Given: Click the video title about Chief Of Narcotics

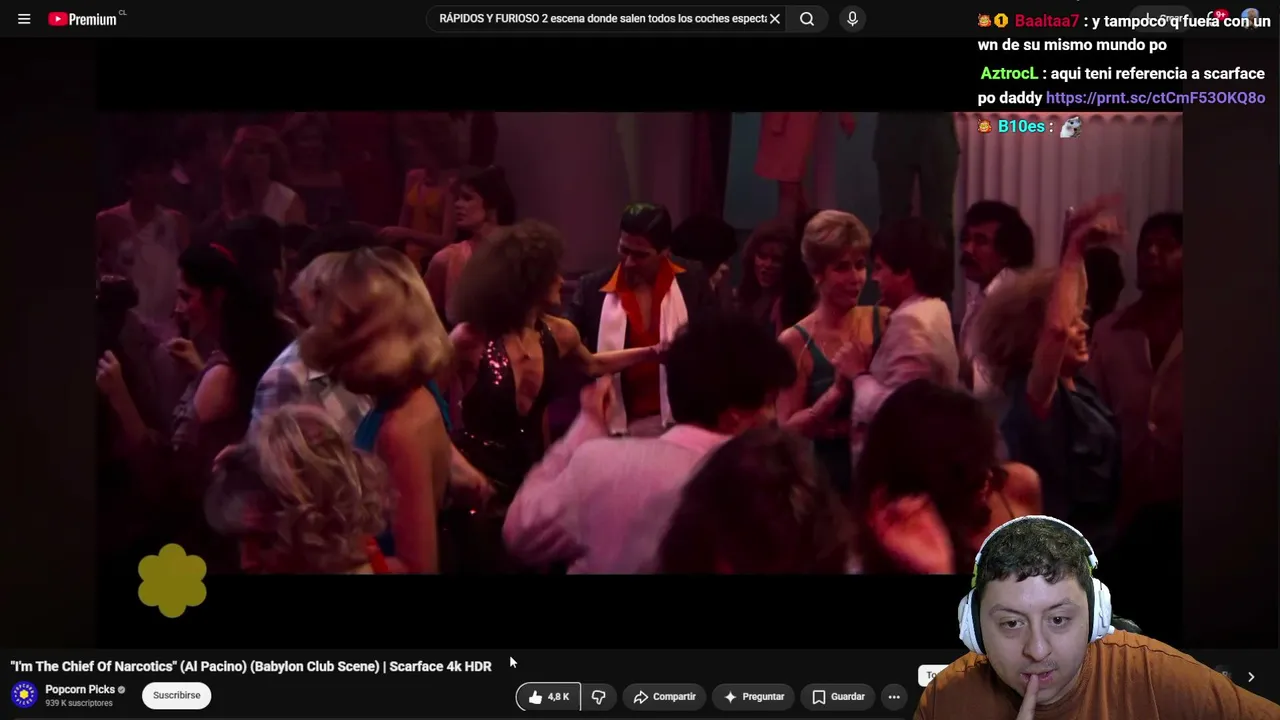Looking at the screenshot, I should coord(251,666).
